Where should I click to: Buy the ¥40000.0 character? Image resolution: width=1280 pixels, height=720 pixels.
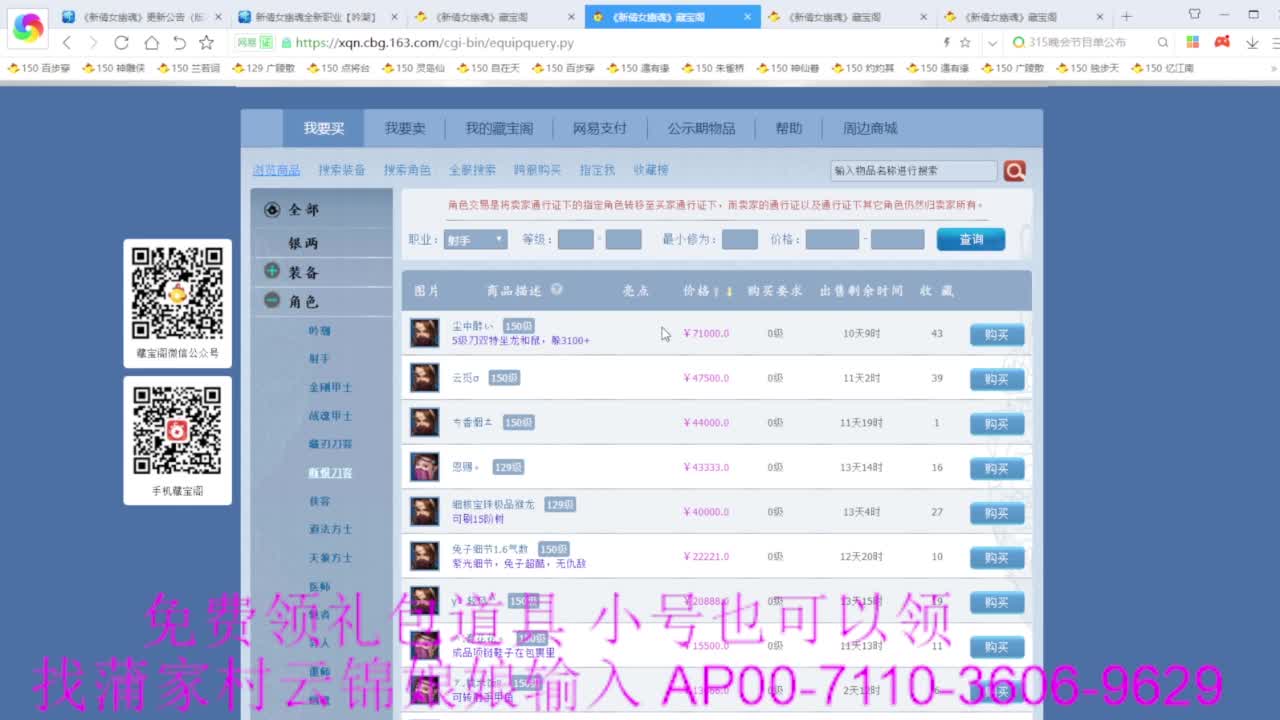click(997, 513)
